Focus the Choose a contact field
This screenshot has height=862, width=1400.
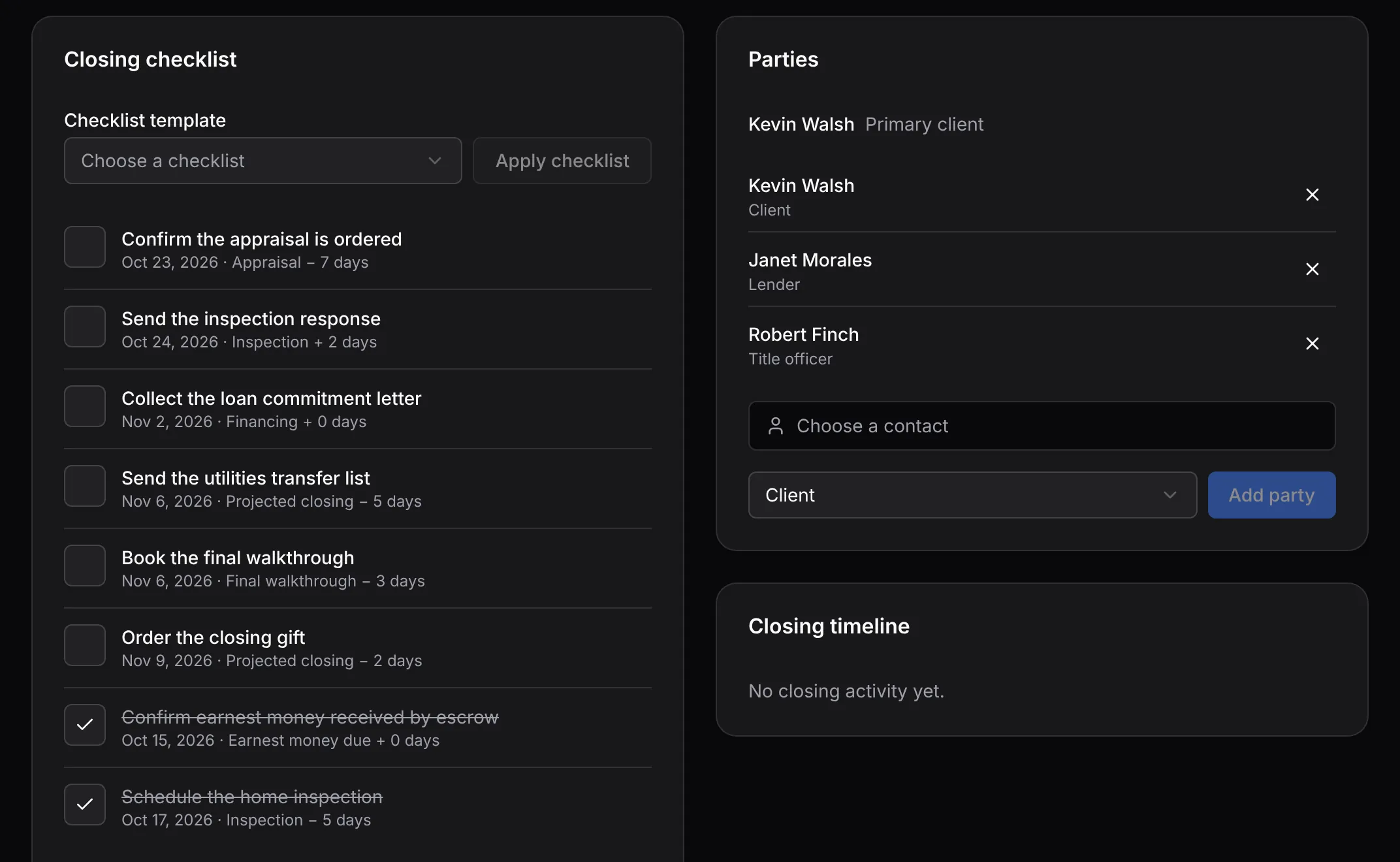pyautogui.click(x=1042, y=426)
